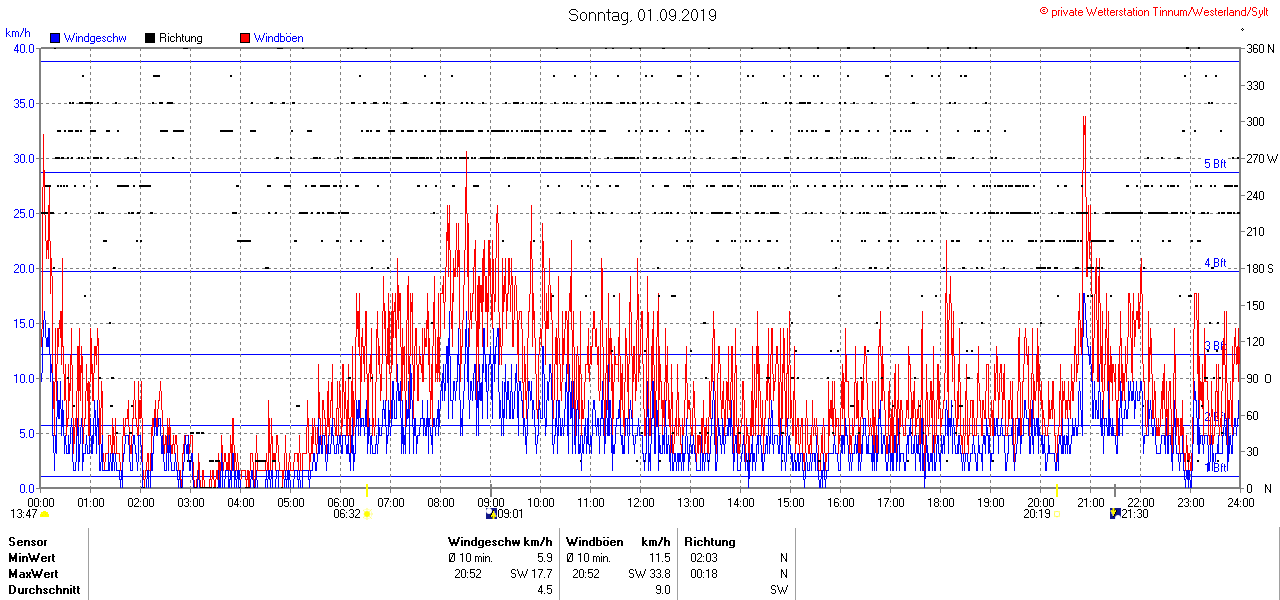Click the average direction value SW

tap(779, 590)
